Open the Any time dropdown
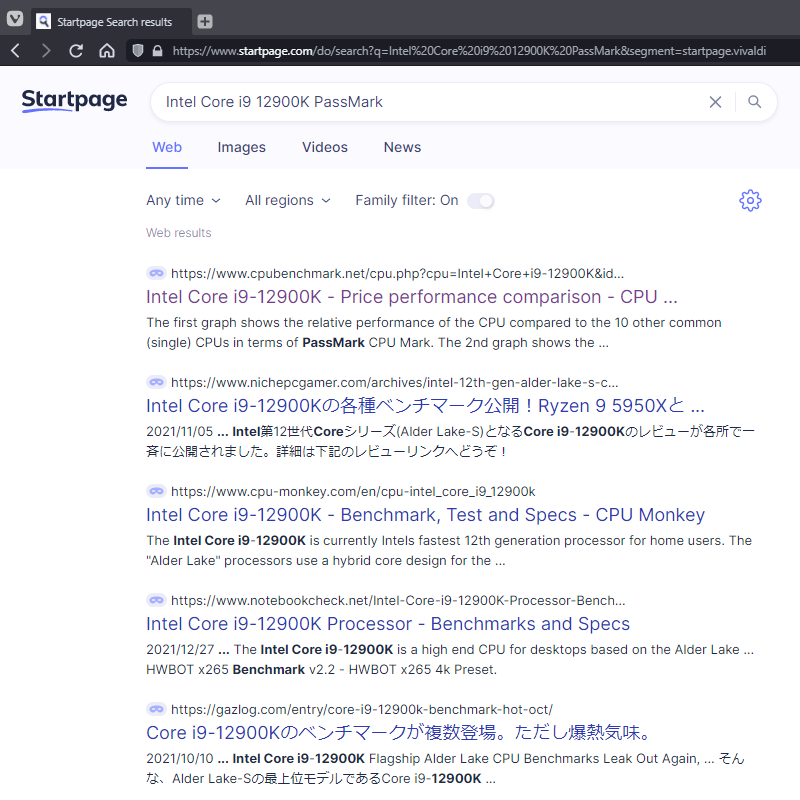Image resolution: width=800 pixels, height=800 pixels. point(183,200)
